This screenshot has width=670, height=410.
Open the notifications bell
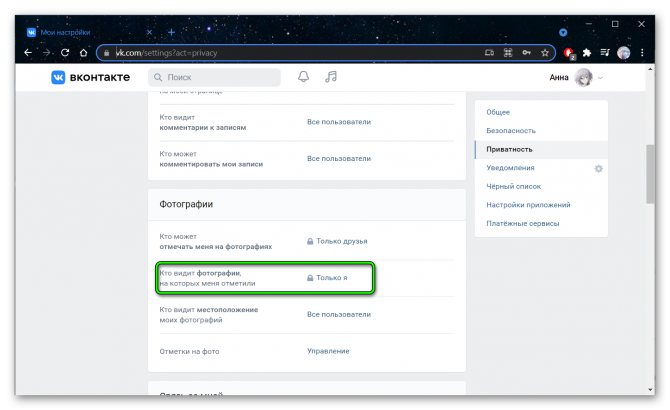click(304, 77)
